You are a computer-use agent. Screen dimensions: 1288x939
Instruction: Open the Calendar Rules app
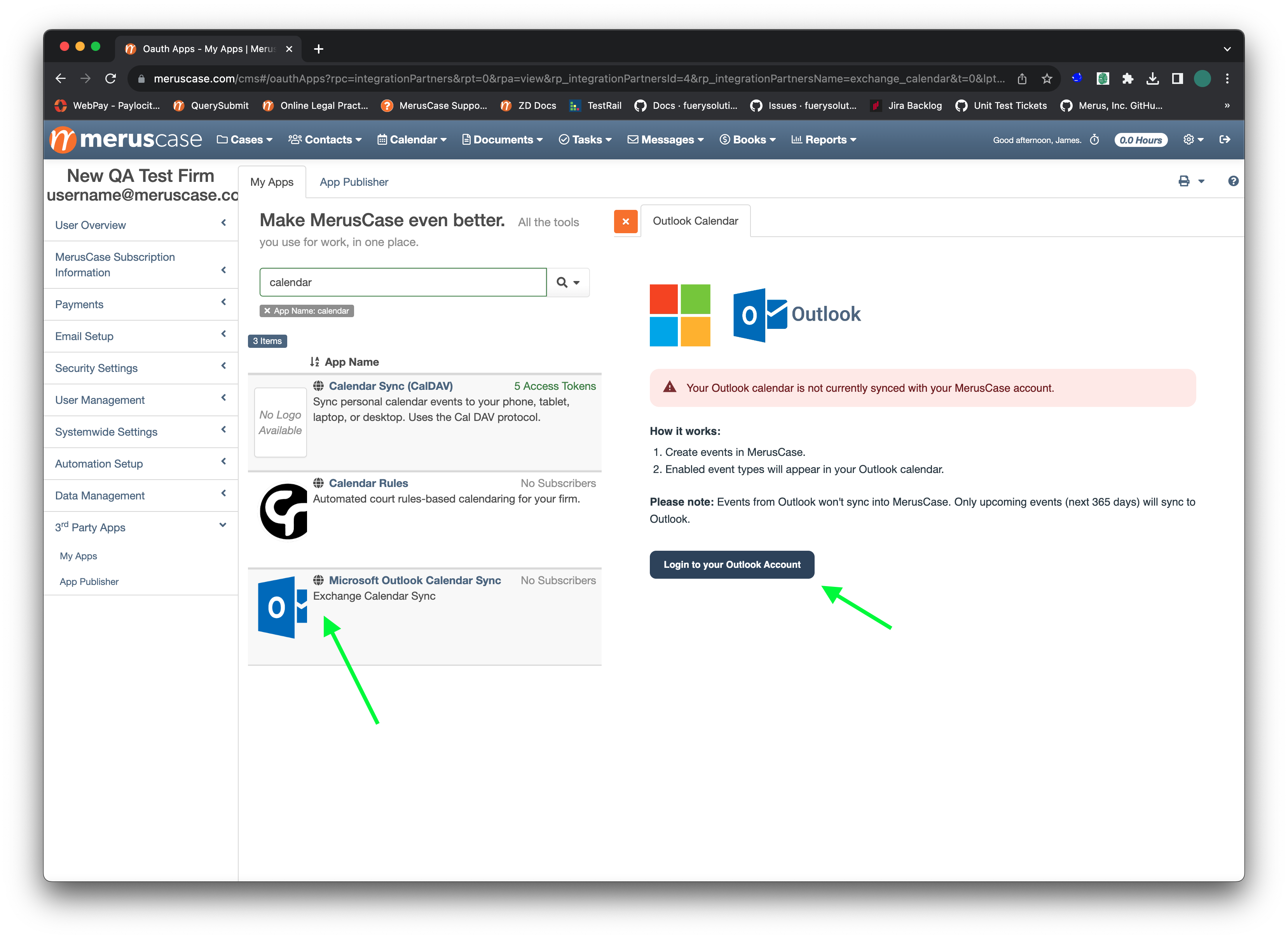(368, 483)
